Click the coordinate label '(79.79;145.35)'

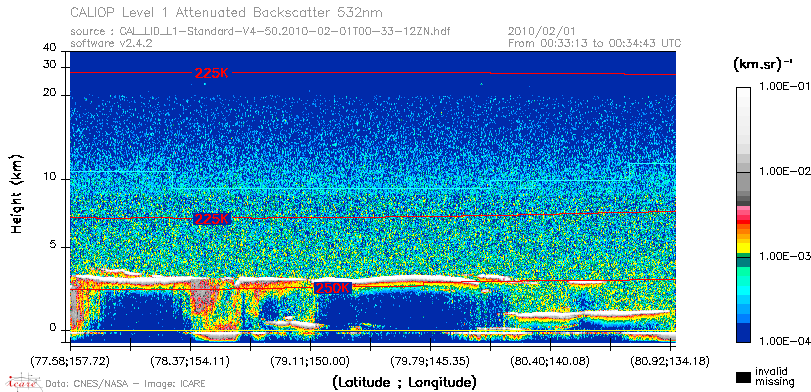point(430,360)
